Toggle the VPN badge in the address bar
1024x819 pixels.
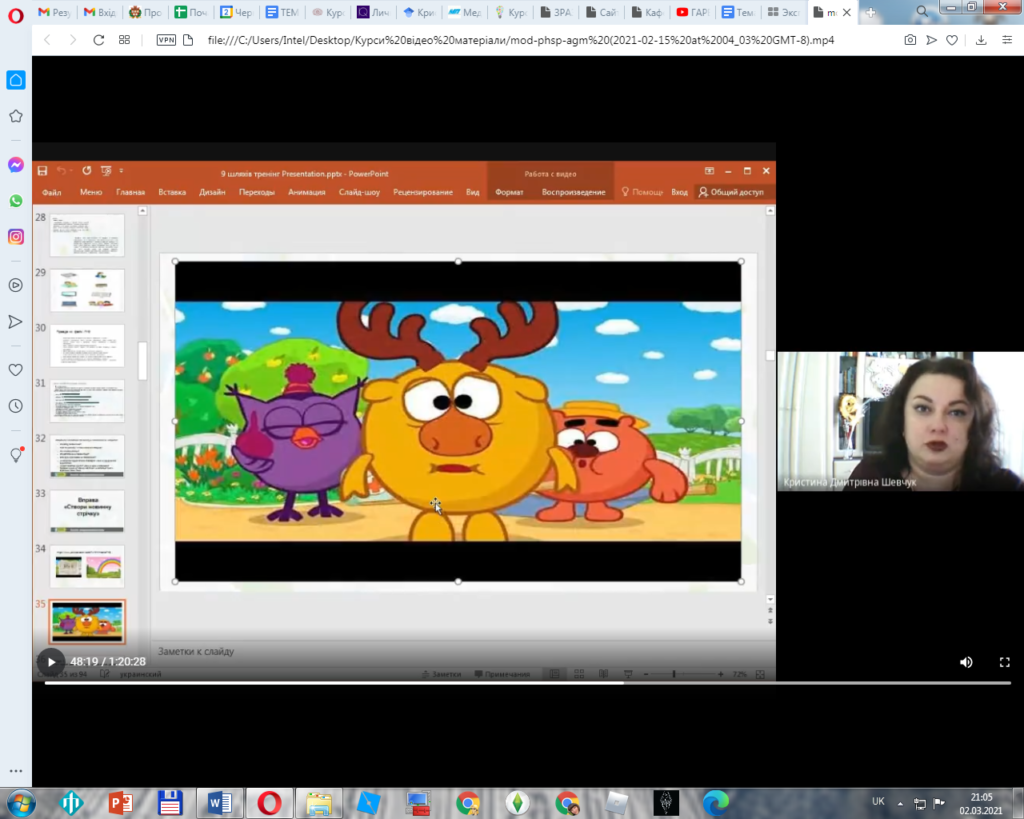click(166, 40)
